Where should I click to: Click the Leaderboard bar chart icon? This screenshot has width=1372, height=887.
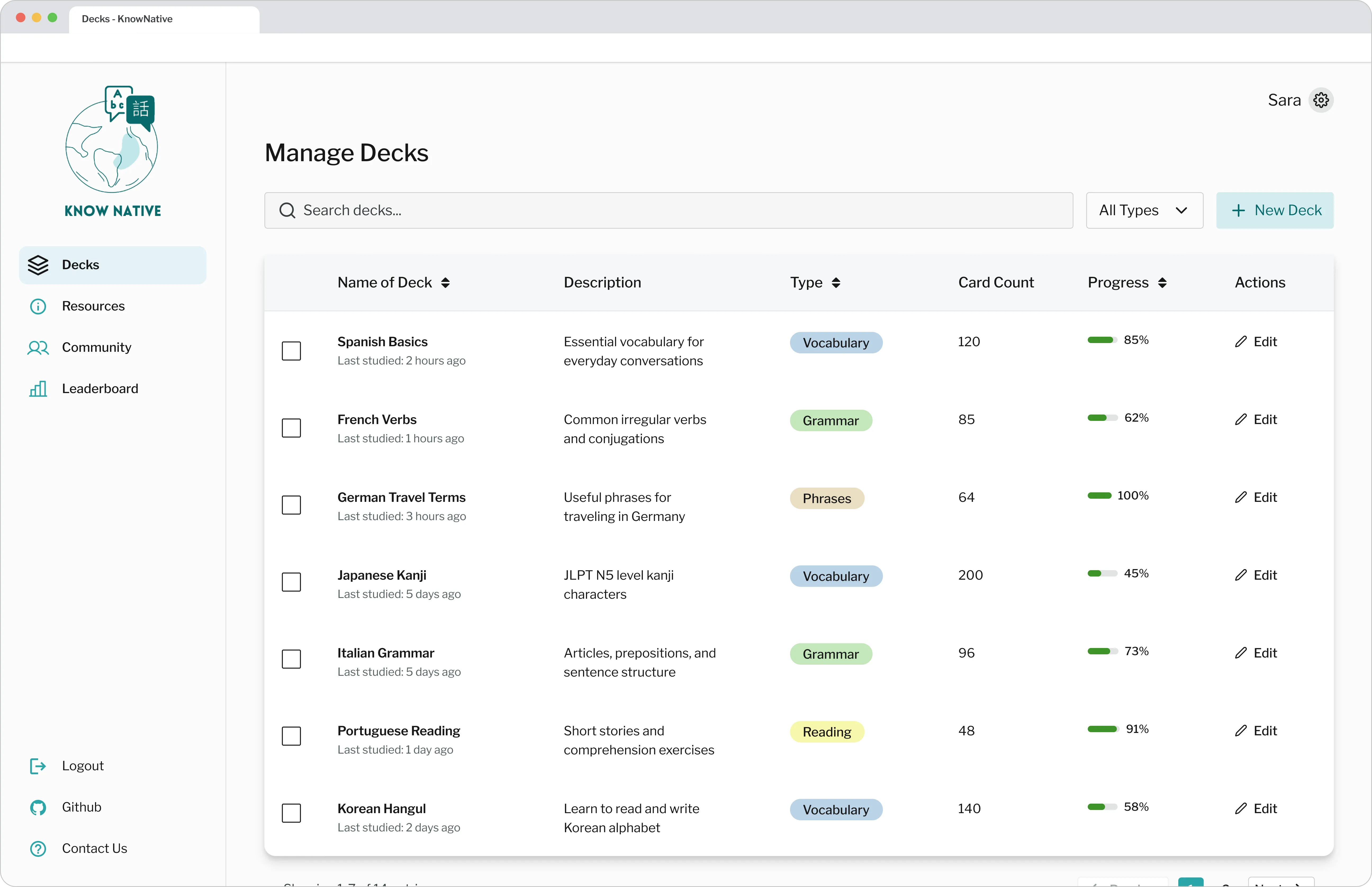pyautogui.click(x=38, y=389)
